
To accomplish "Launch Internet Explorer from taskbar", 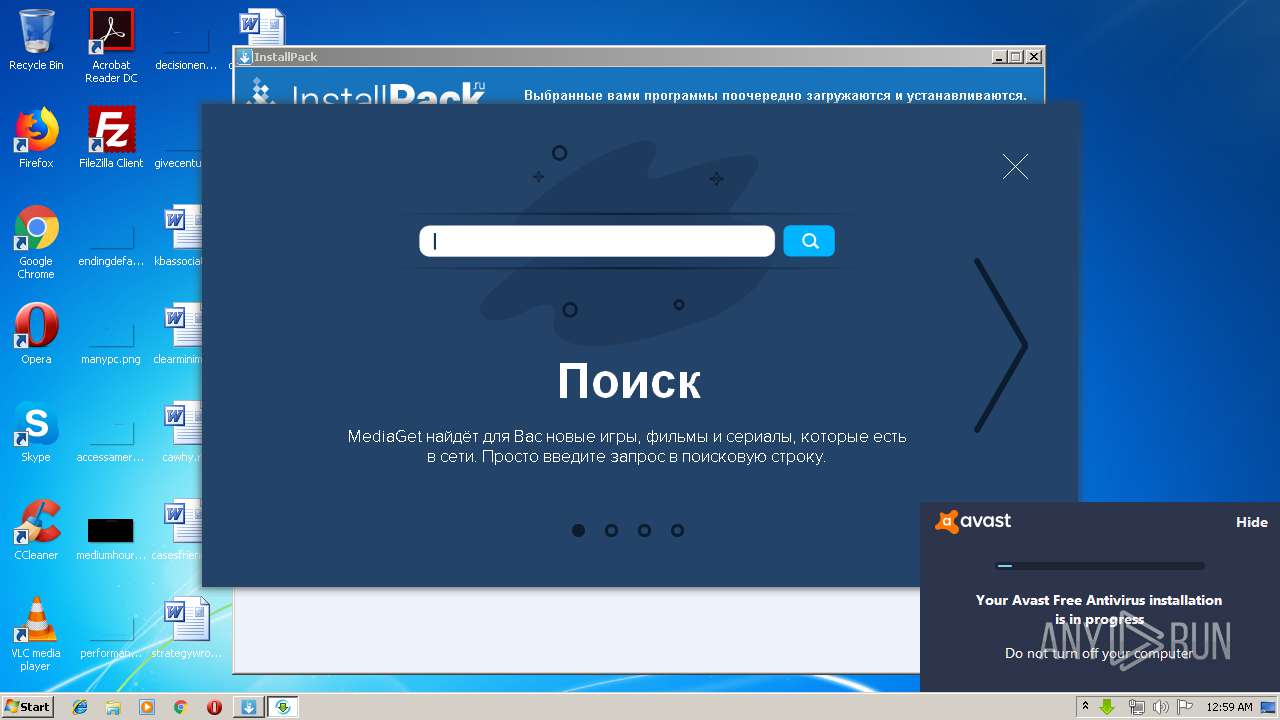I will pyautogui.click(x=80, y=707).
